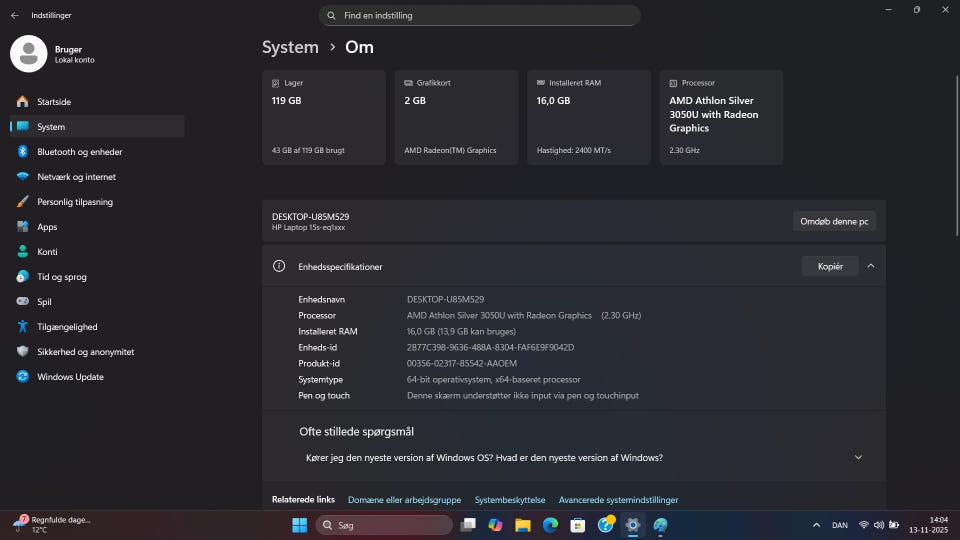Open the Startside settings page
Screen dimensions: 960x540
(54, 102)
